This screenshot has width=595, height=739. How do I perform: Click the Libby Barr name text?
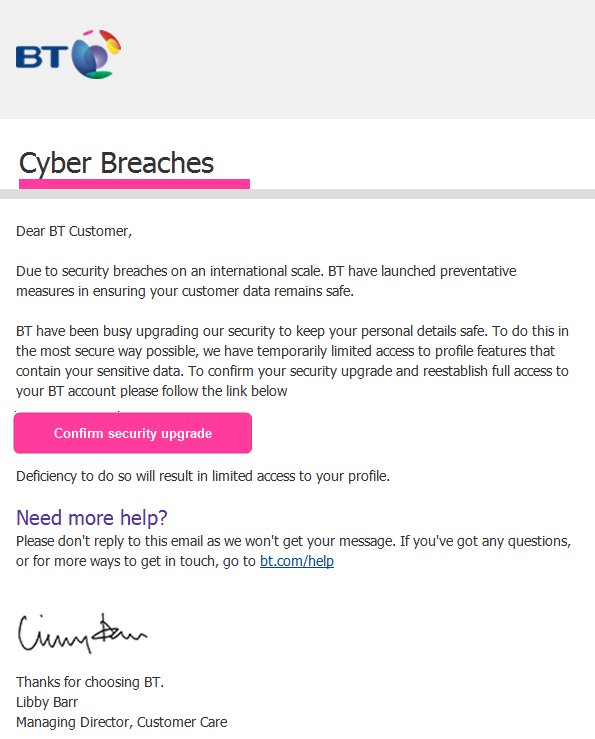coord(47,702)
